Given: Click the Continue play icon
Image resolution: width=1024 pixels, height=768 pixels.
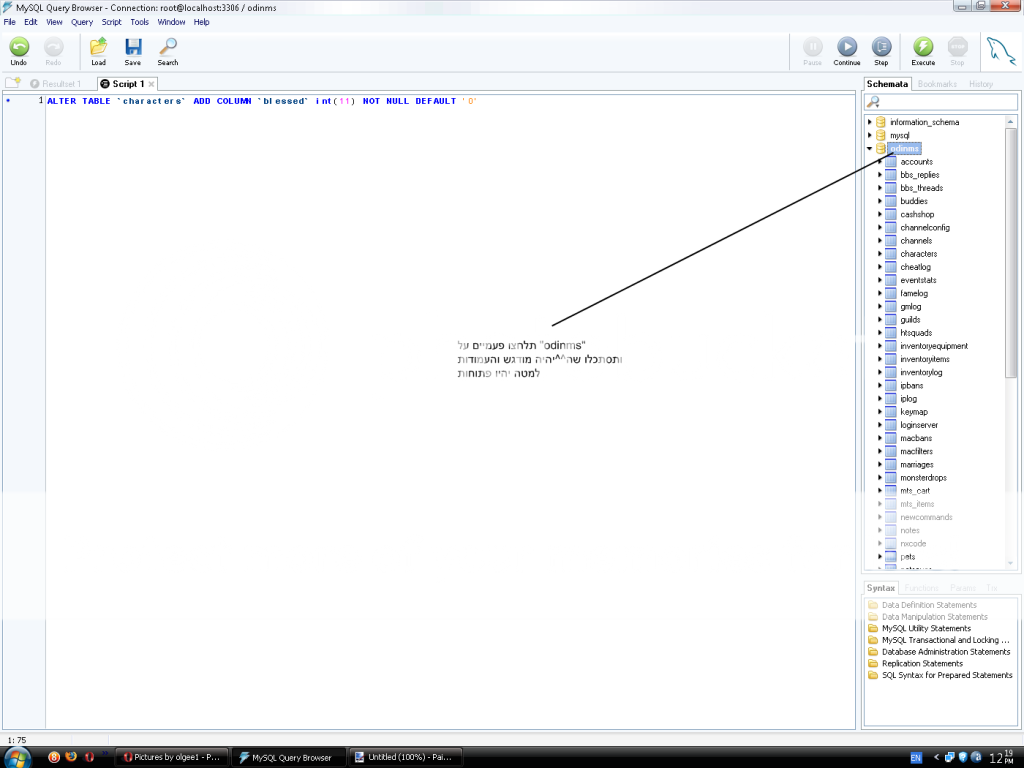Looking at the screenshot, I should pos(847,47).
